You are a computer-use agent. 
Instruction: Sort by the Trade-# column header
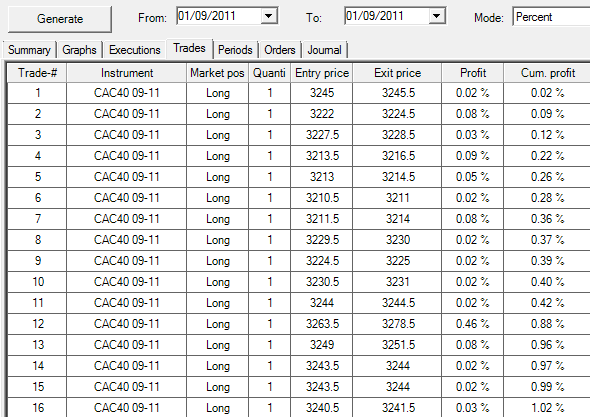coord(37,73)
